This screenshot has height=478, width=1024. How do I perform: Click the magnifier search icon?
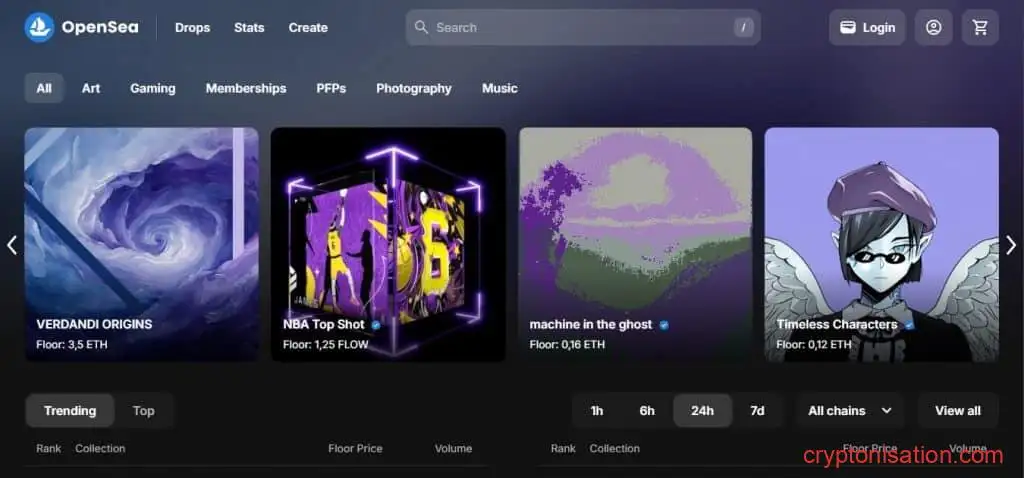(422, 27)
